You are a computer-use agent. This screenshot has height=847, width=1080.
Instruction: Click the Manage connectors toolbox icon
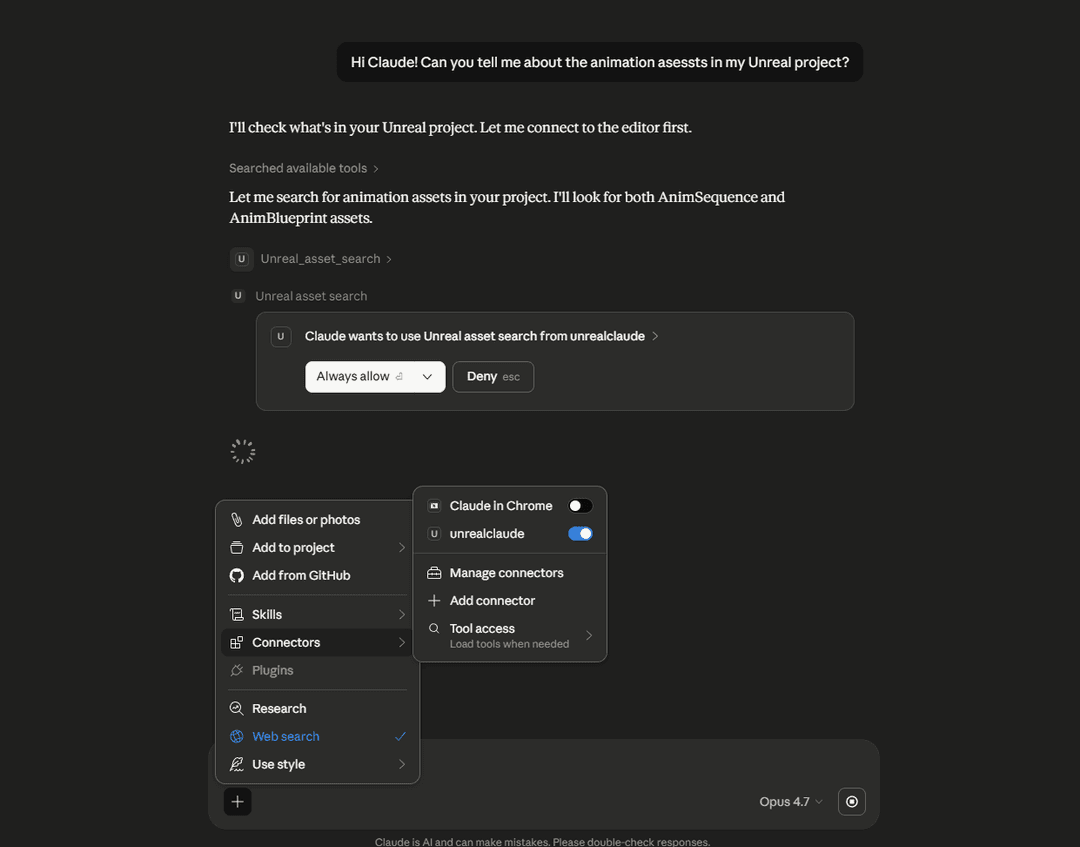point(434,573)
